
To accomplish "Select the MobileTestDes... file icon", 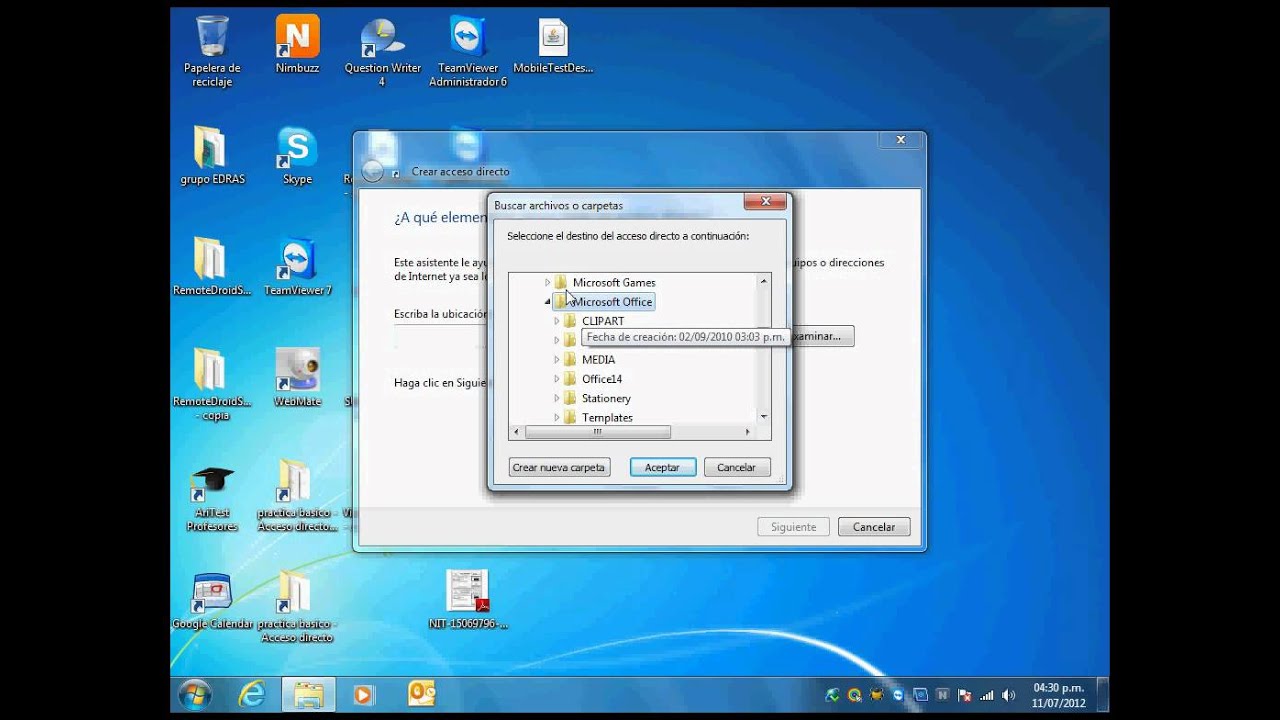I will pyautogui.click(x=553, y=46).
